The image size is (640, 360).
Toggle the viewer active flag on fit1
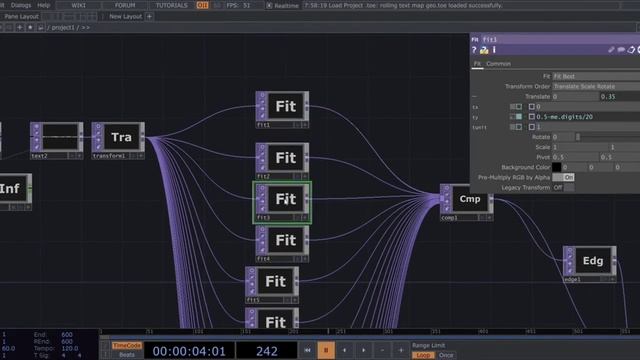tap(305, 125)
